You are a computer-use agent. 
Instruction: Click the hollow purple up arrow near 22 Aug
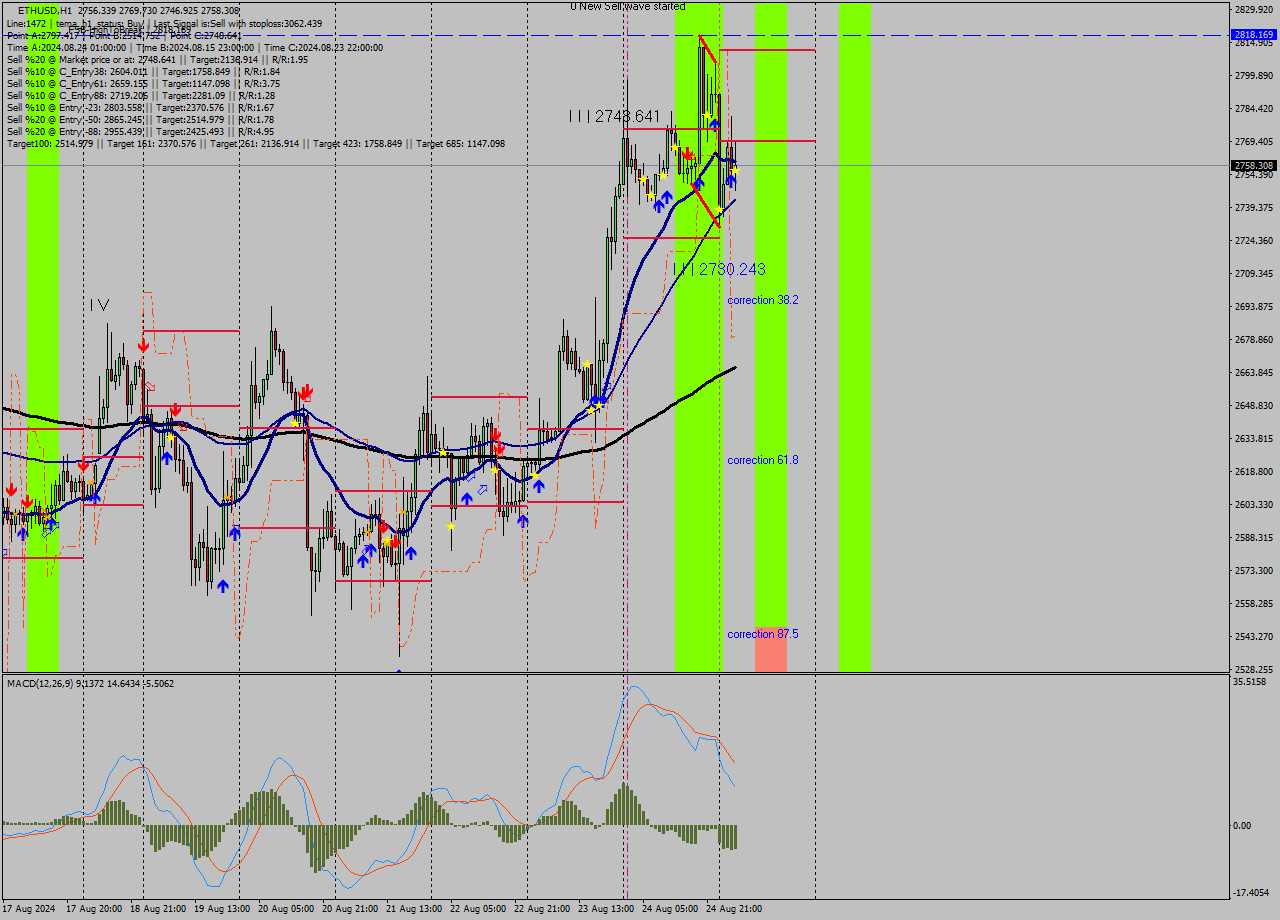(482, 489)
